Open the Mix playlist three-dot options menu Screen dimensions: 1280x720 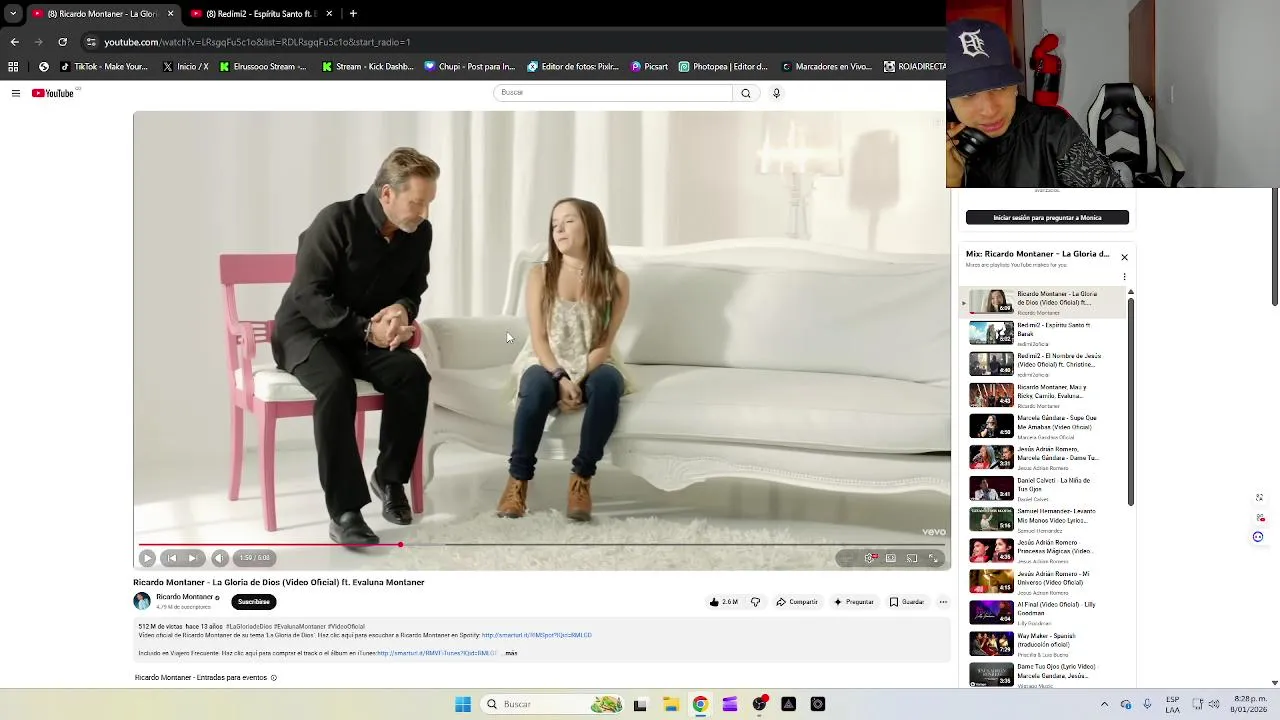coord(1124,277)
